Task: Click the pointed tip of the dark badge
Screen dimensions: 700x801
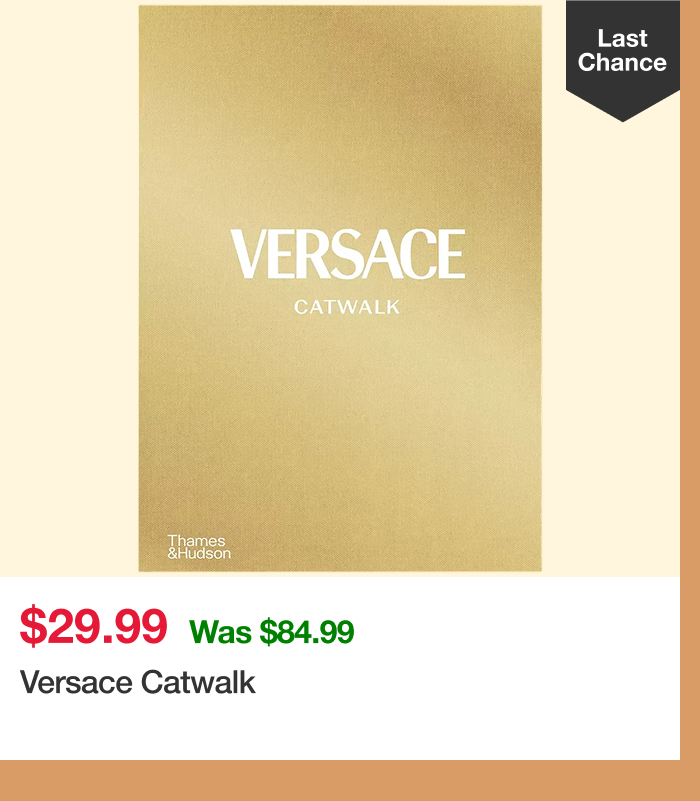Action: coord(622,113)
